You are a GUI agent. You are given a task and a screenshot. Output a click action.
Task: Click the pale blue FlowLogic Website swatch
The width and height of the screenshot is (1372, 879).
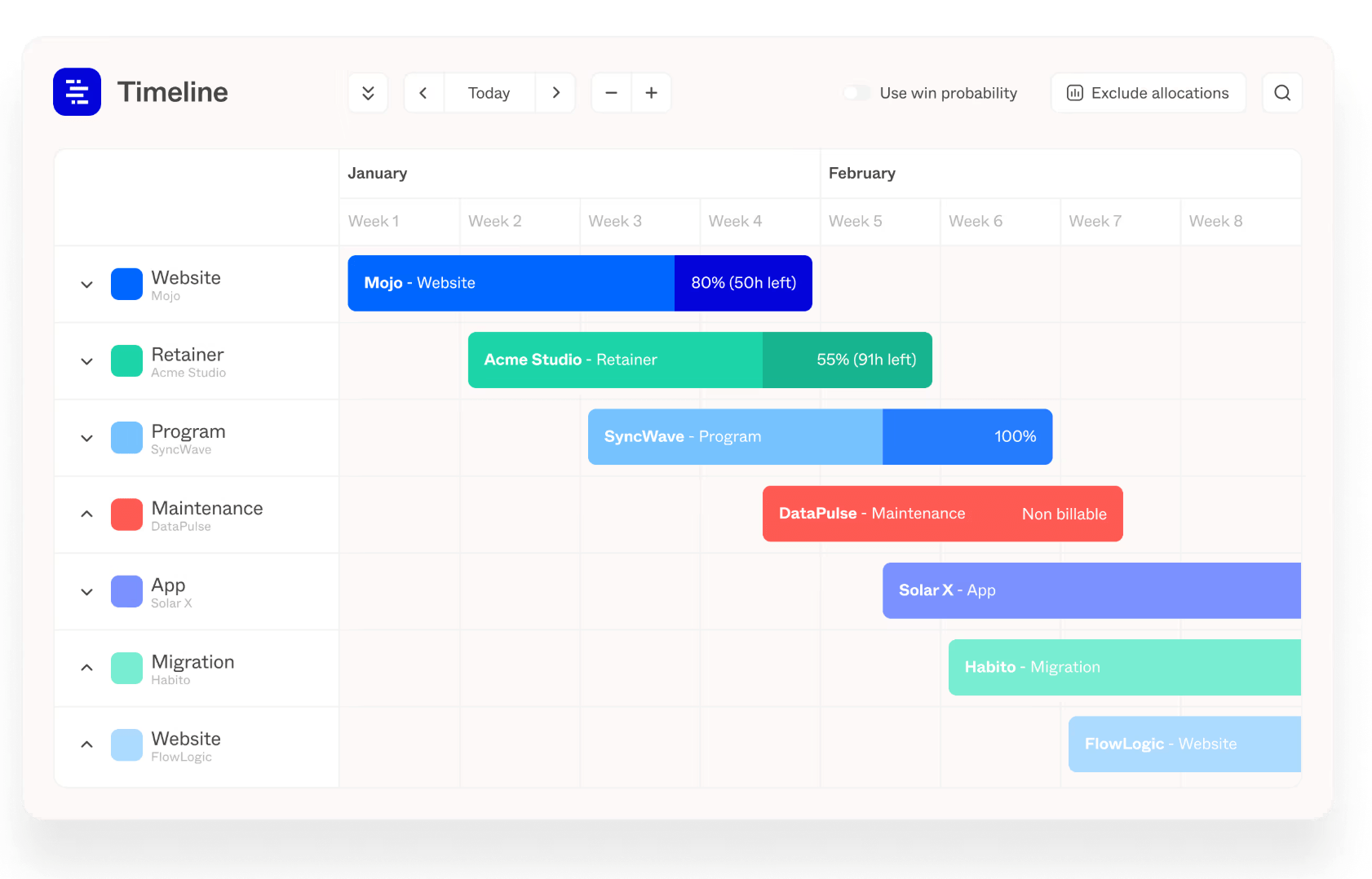[126, 744]
